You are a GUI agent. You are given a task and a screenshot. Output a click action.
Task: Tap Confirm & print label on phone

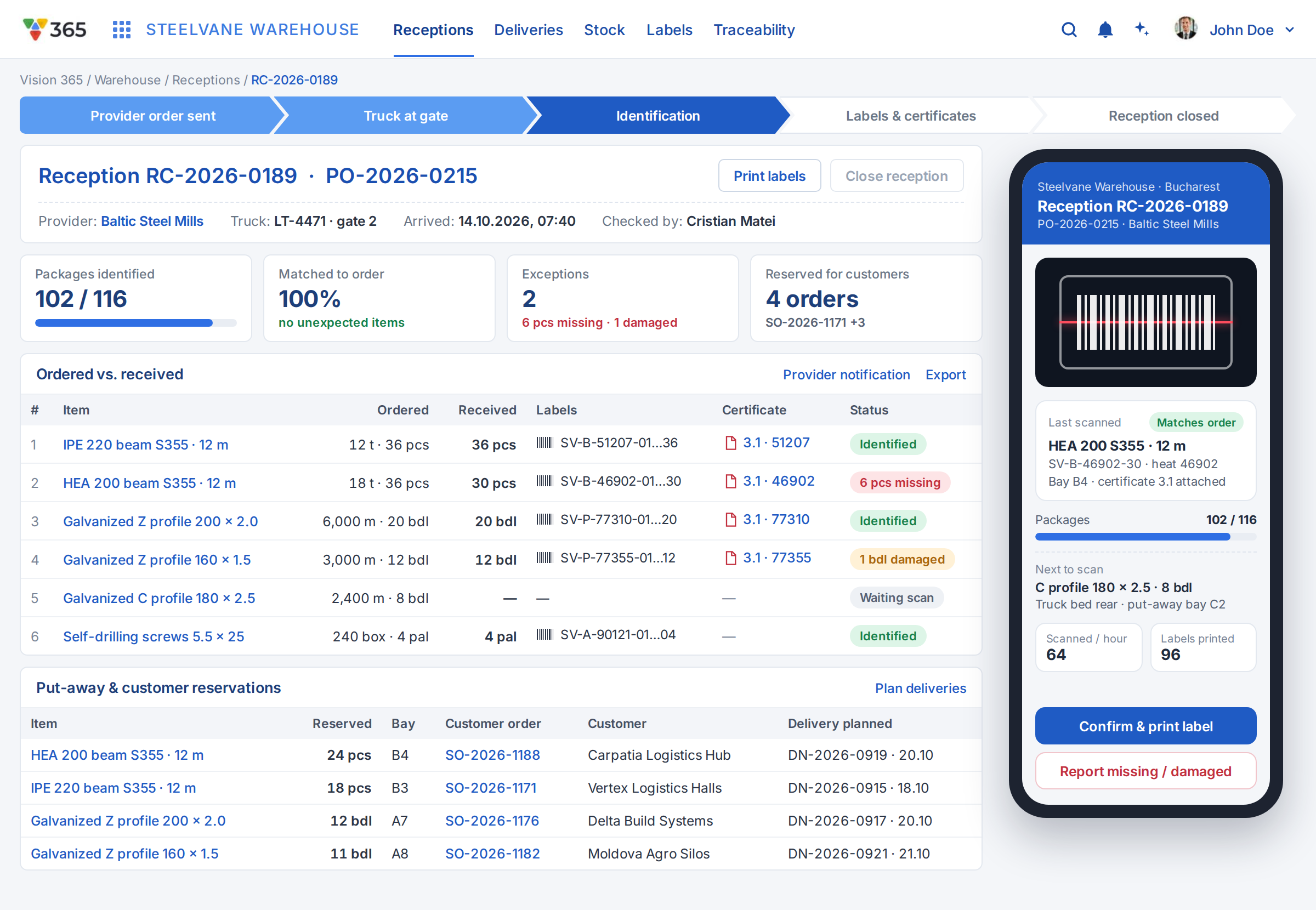1145,726
